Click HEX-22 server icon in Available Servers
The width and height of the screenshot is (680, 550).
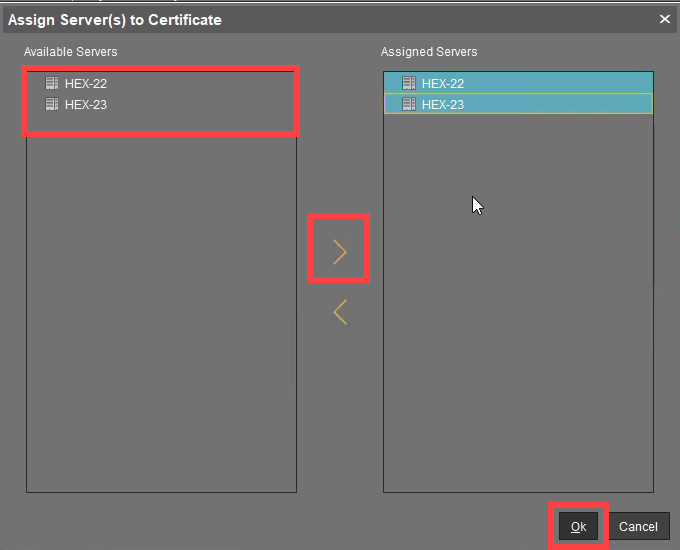[x=52, y=84]
